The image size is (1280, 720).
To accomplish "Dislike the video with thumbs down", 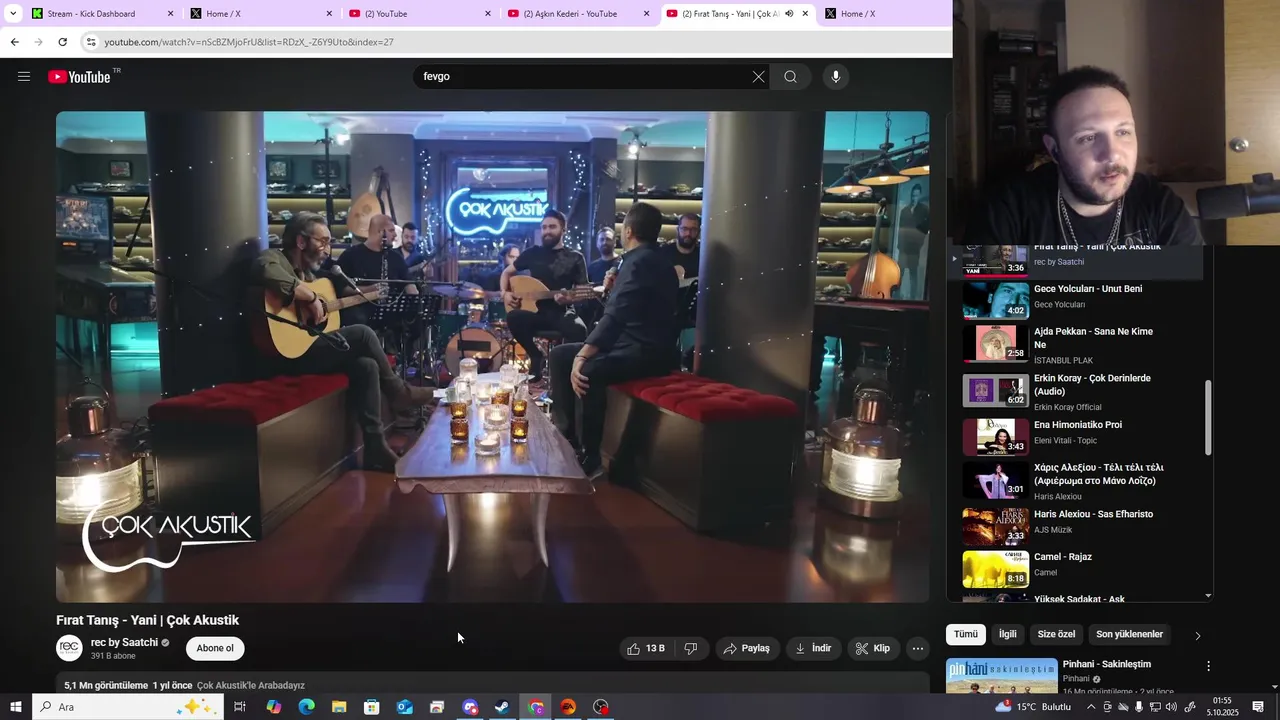I will (691, 648).
